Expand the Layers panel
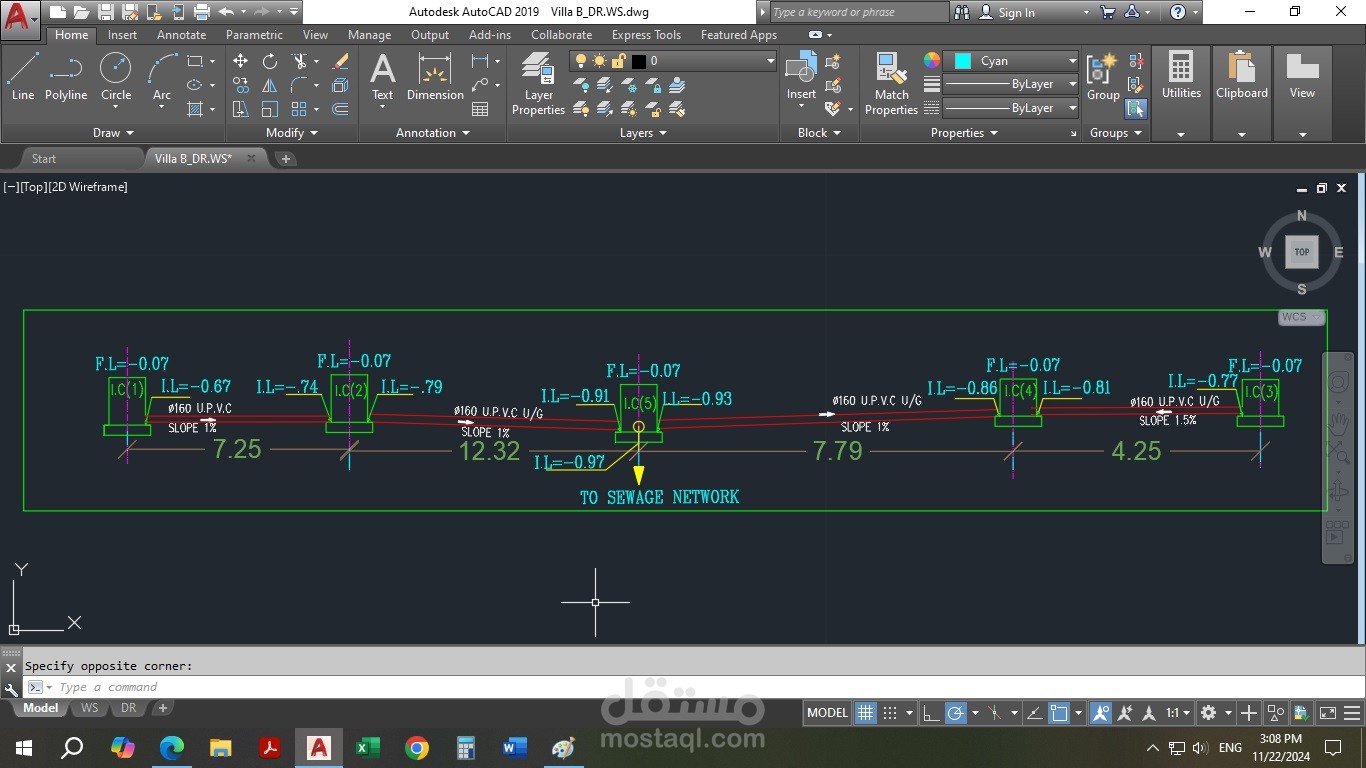The height and width of the screenshot is (768, 1366). click(643, 133)
